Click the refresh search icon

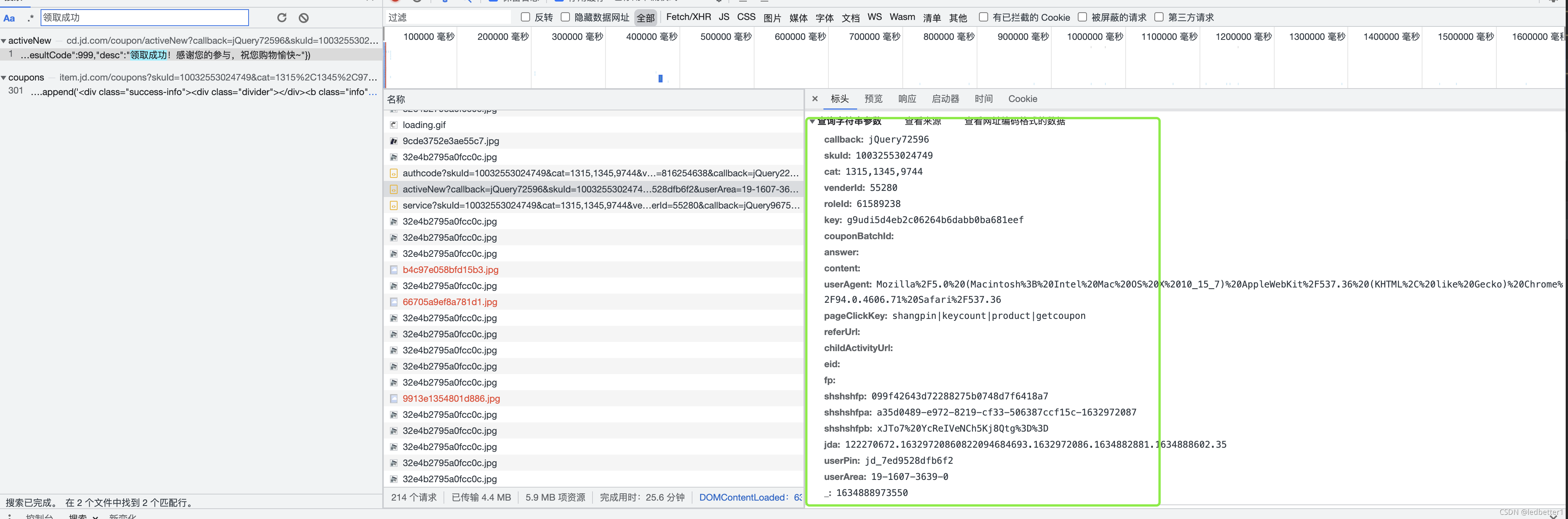coord(282,18)
